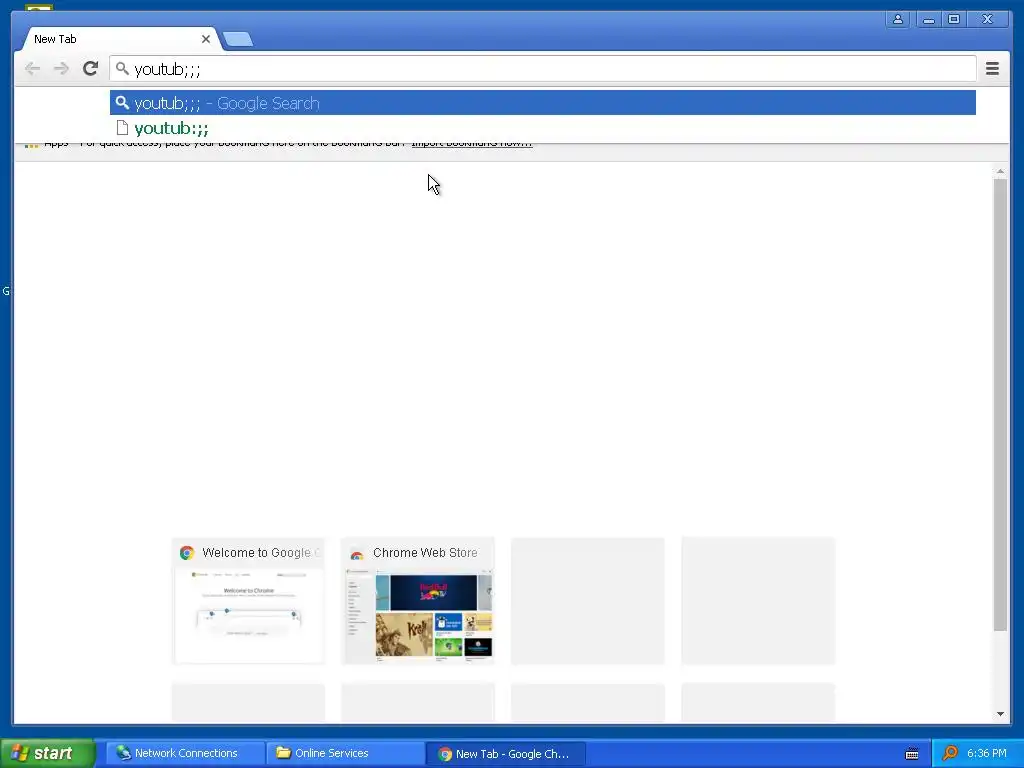The height and width of the screenshot is (768, 1024).
Task: Switch to Online Services folder in taskbar
Action: pos(345,753)
